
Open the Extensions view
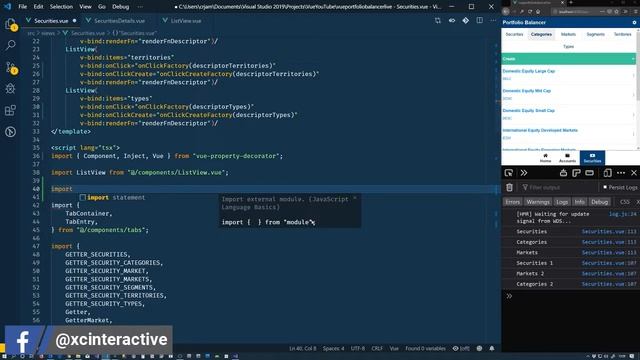pos(11,110)
